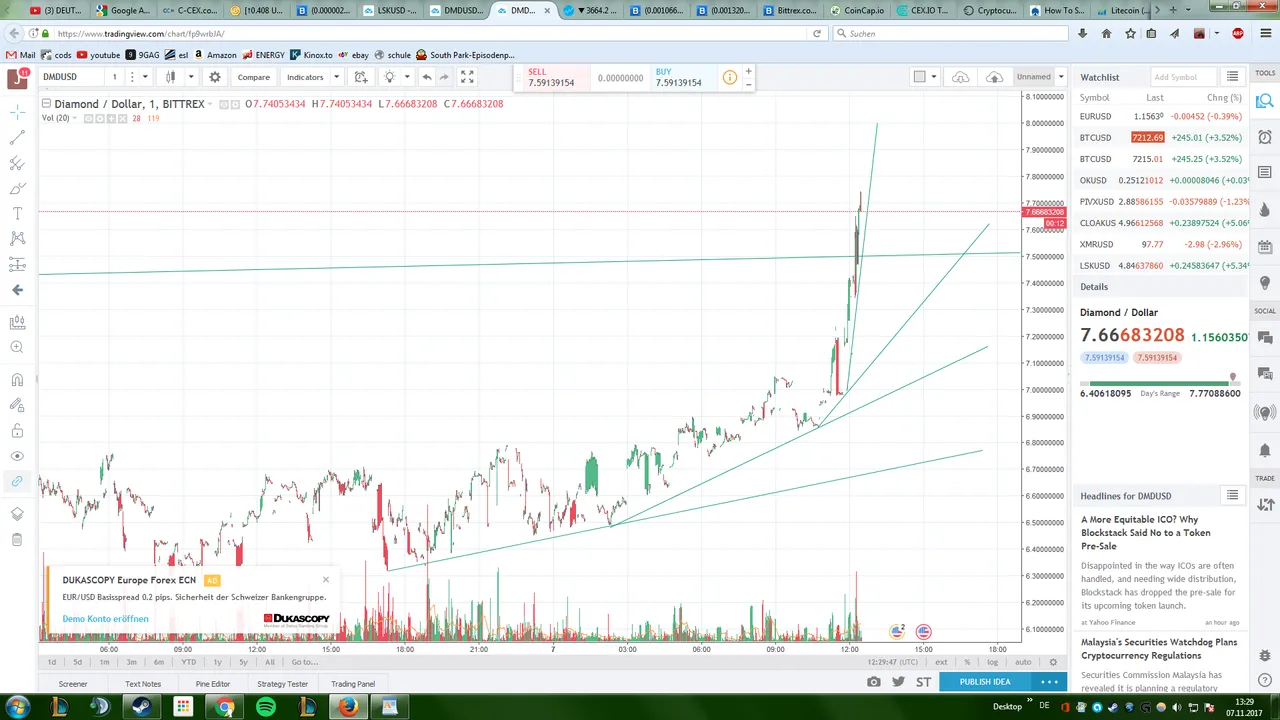
Task: Expand the Vol (20) indicator dropdown
Action: [76, 118]
